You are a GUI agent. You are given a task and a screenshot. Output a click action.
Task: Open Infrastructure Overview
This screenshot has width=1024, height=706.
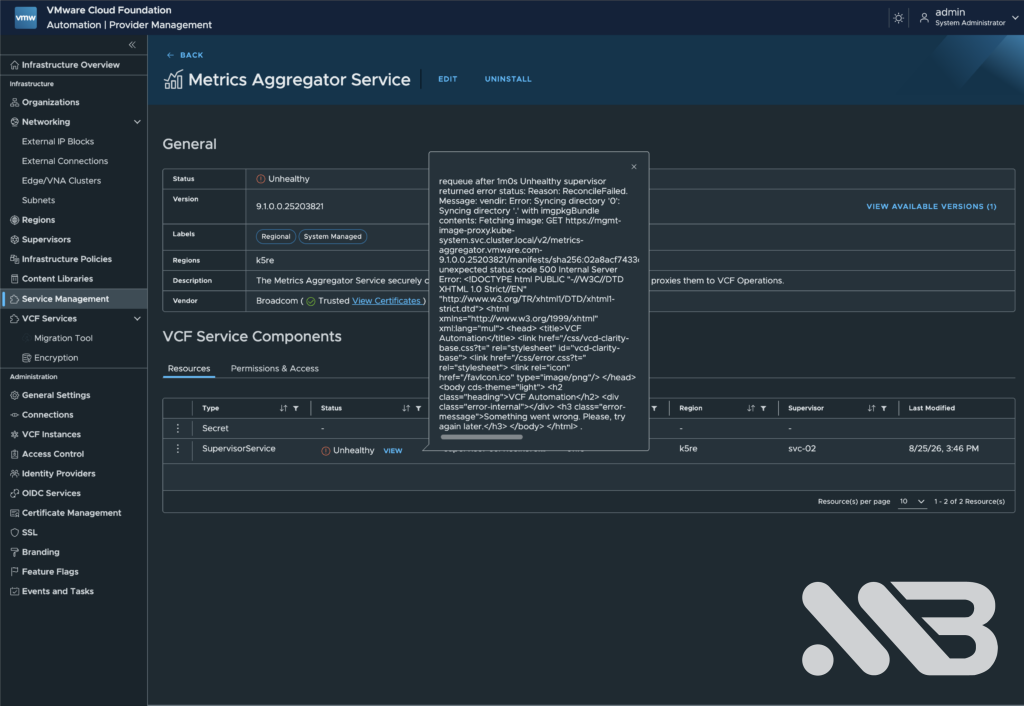coord(71,65)
